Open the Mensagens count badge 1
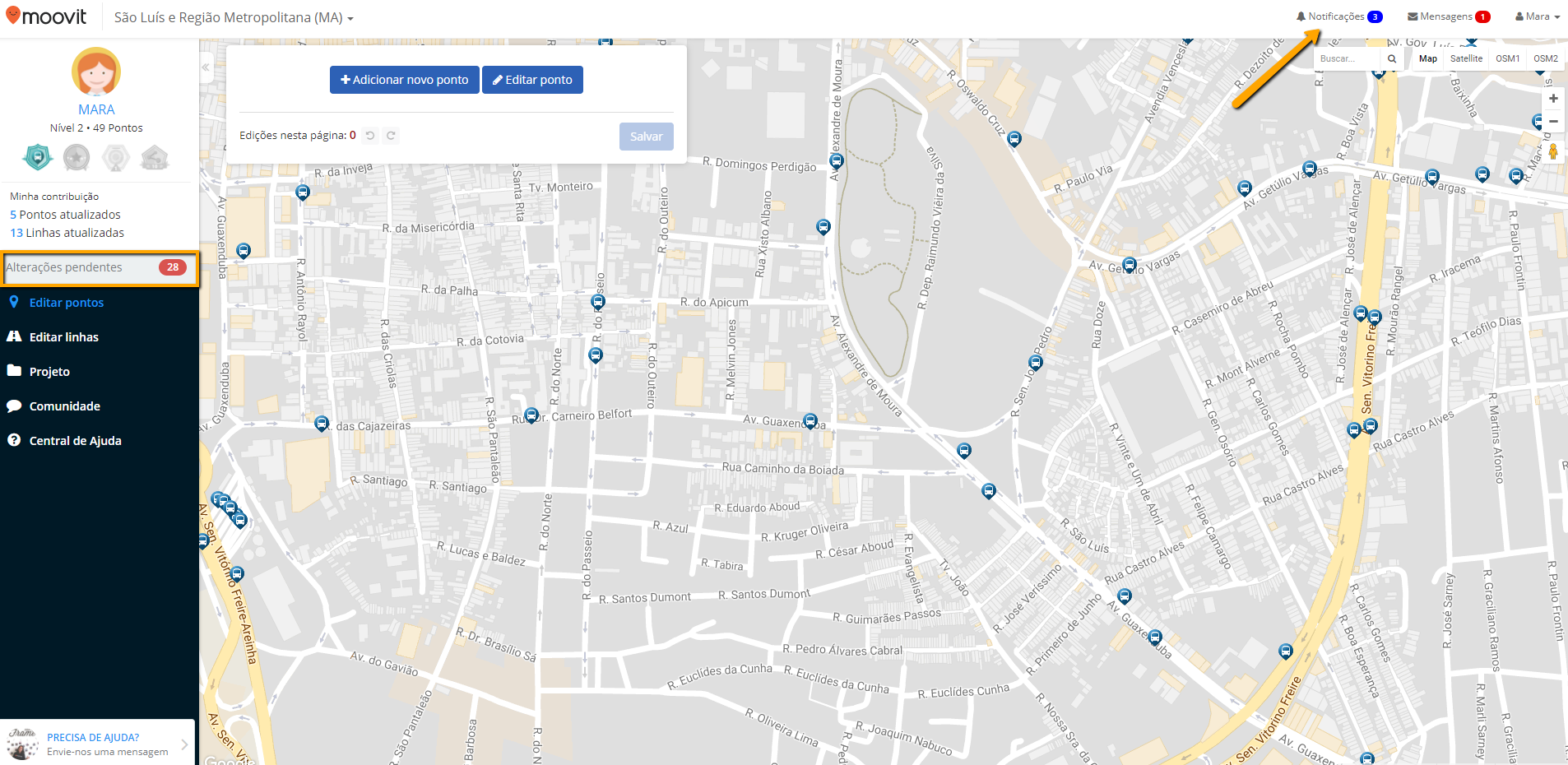Viewport: 1568px width, 765px height. (1482, 16)
